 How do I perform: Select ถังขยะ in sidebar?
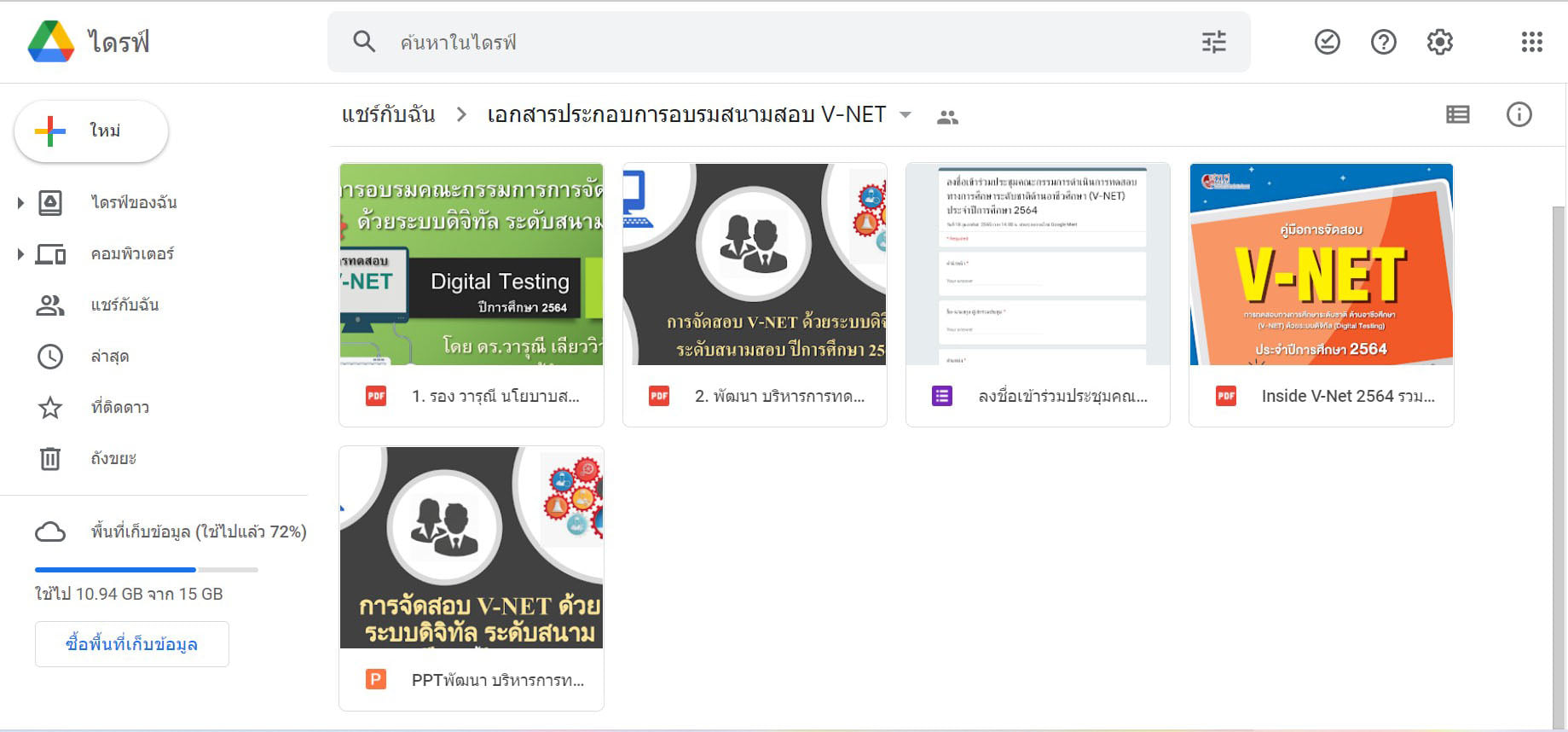click(x=113, y=458)
